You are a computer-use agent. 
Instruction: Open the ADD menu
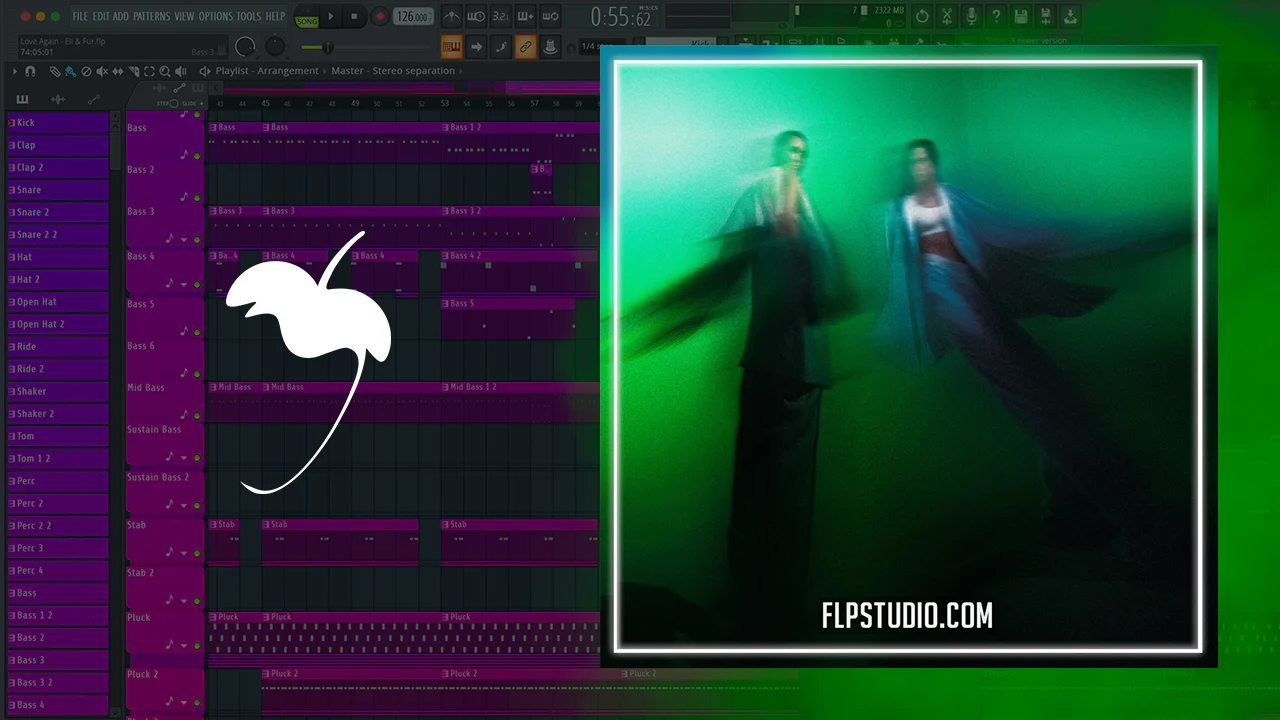pos(121,16)
